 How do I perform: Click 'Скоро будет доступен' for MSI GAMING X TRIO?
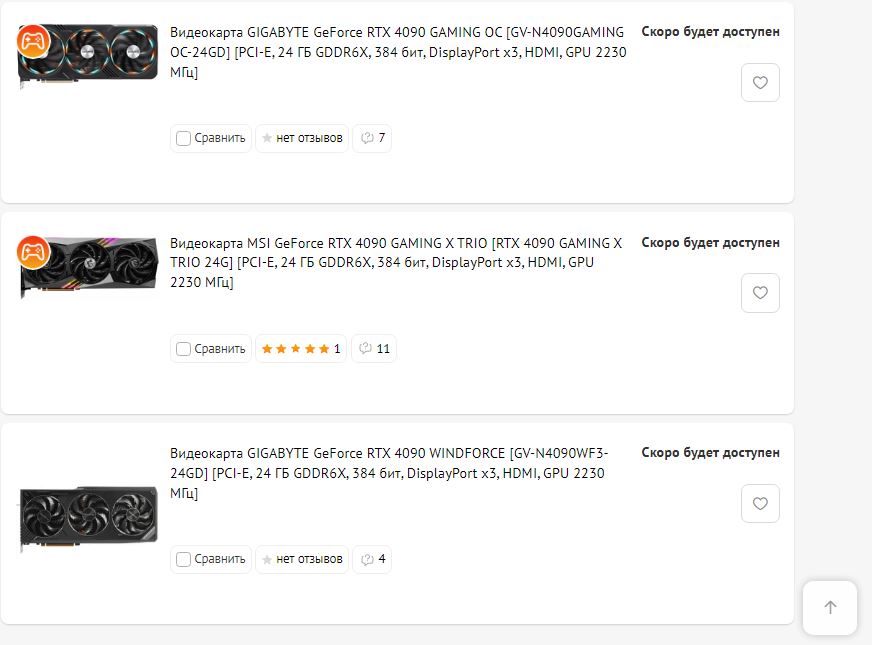[710, 243]
